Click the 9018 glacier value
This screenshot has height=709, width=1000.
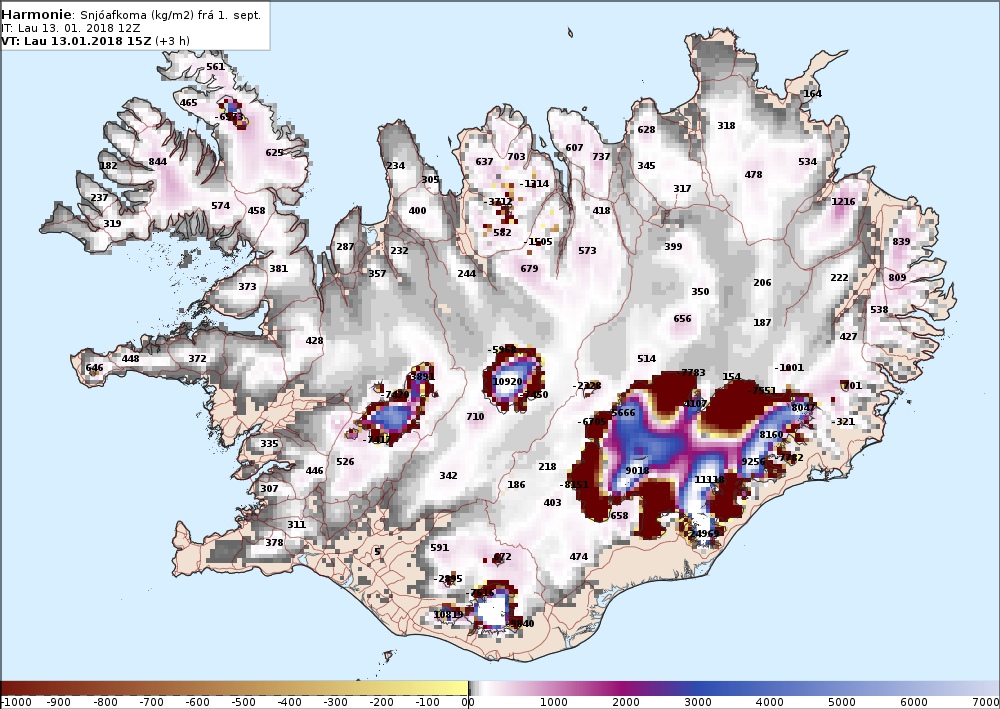point(637,471)
